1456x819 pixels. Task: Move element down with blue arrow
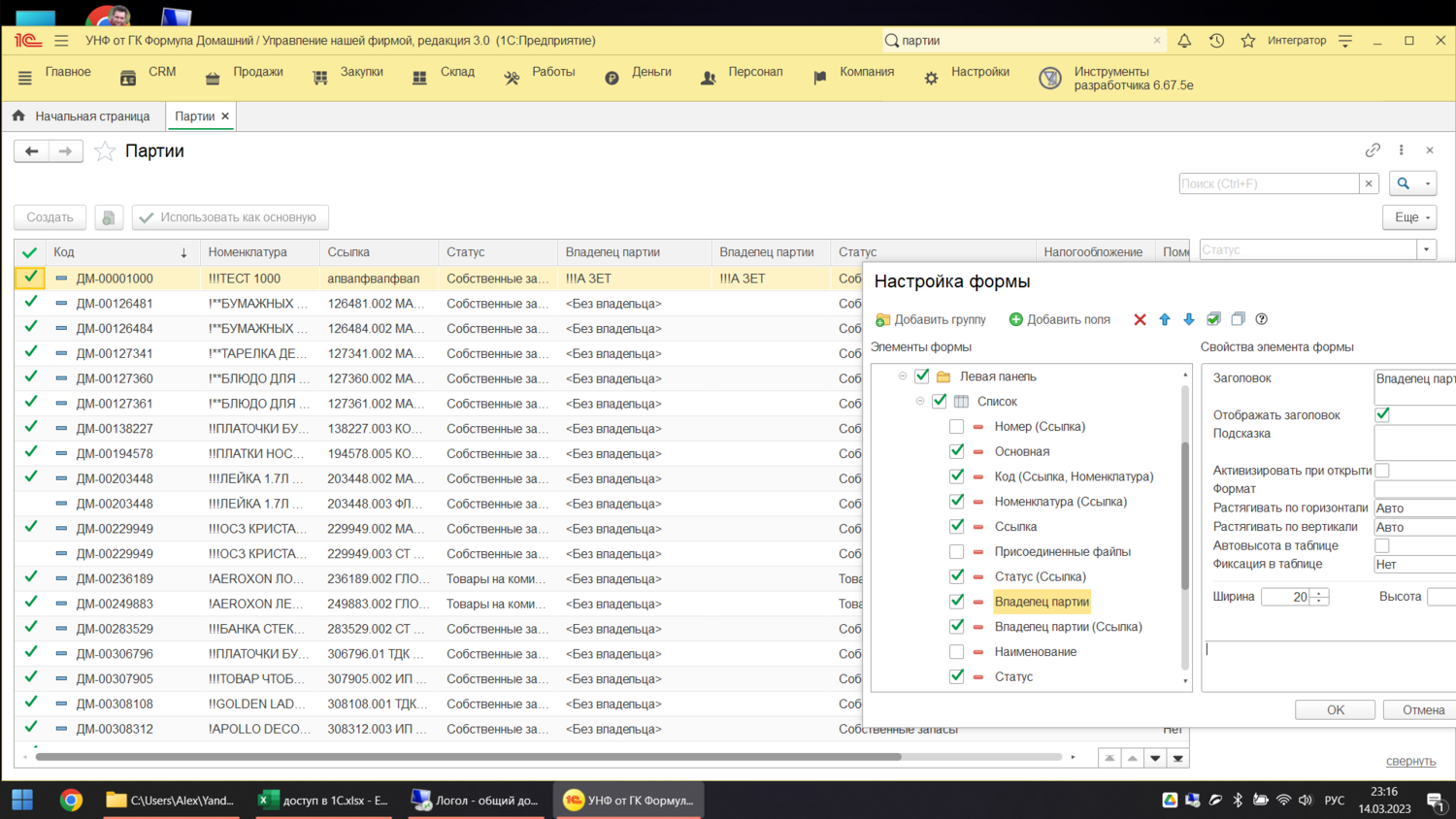click(x=1188, y=319)
